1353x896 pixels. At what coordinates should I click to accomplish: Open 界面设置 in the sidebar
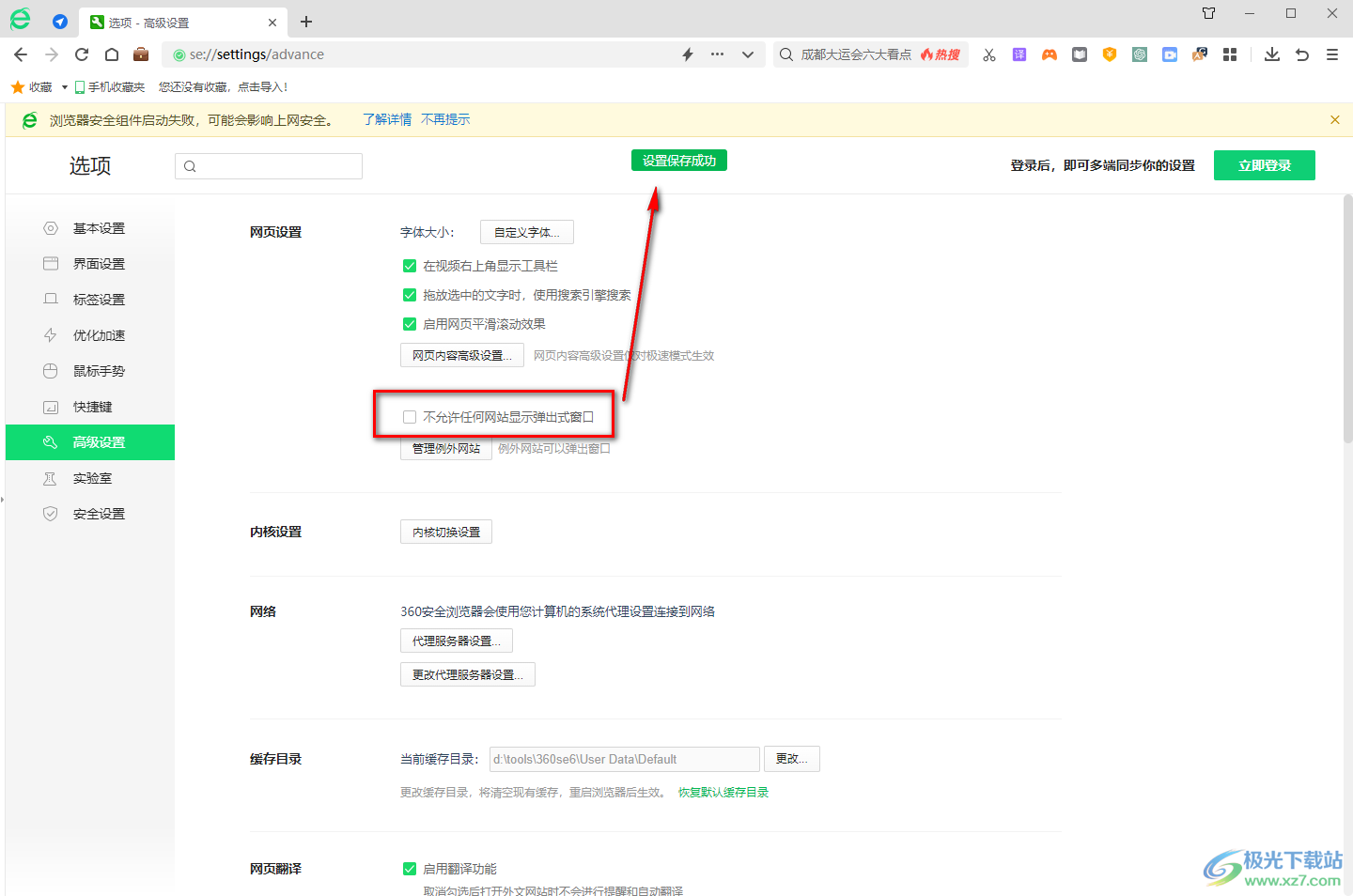click(x=90, y=264)
